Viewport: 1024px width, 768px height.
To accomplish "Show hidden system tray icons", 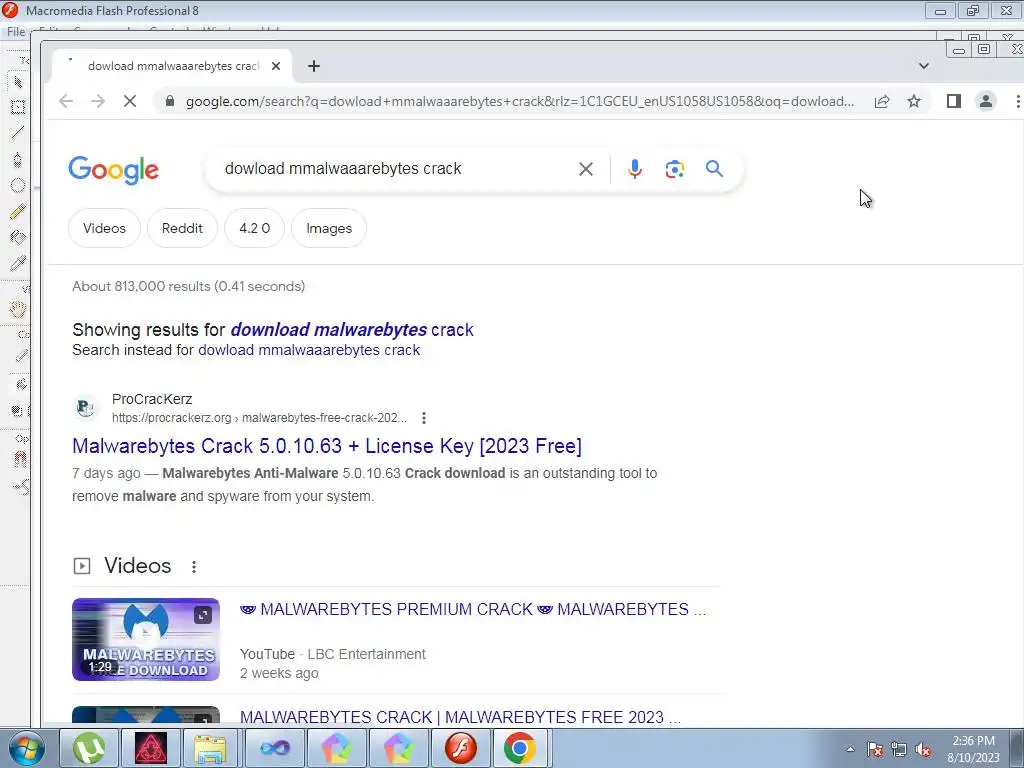I will click(850, 749).
